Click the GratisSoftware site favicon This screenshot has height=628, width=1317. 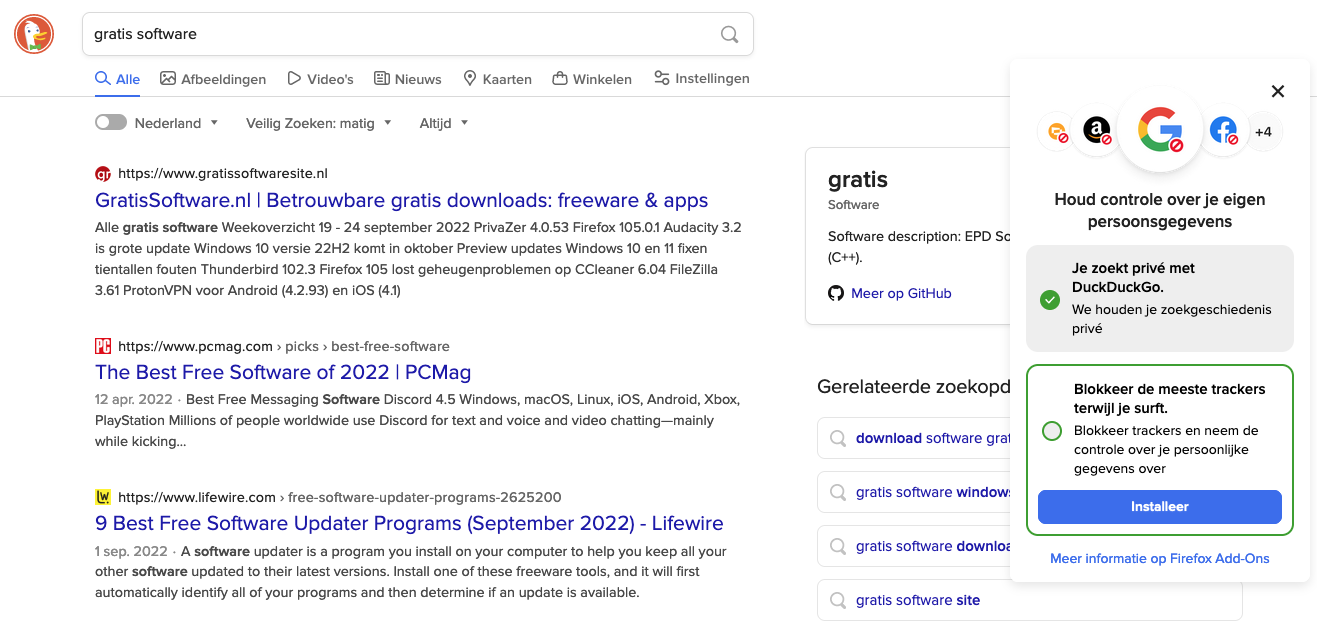tap(103, 173)
